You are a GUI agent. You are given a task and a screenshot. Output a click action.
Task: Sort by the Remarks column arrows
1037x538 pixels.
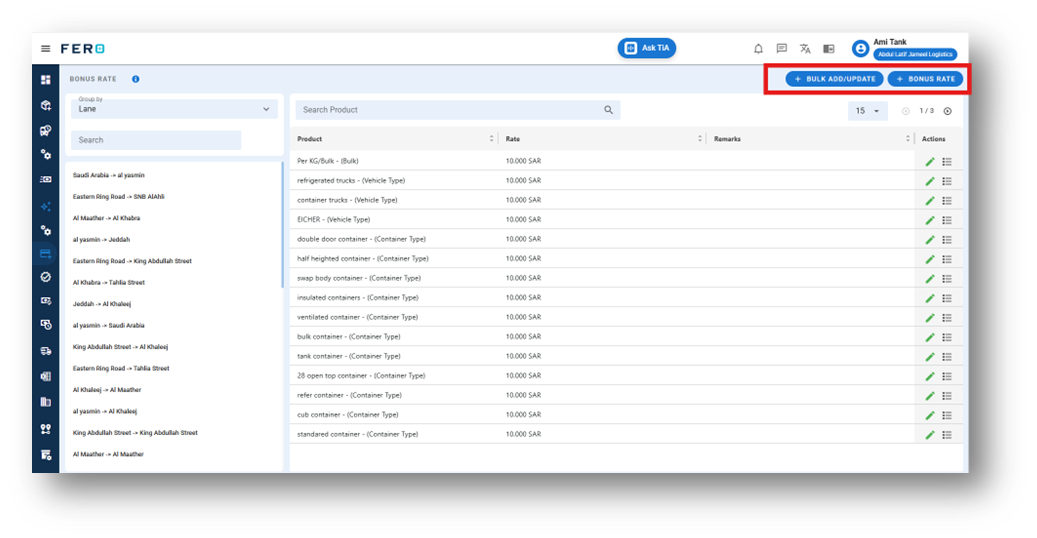908,139
